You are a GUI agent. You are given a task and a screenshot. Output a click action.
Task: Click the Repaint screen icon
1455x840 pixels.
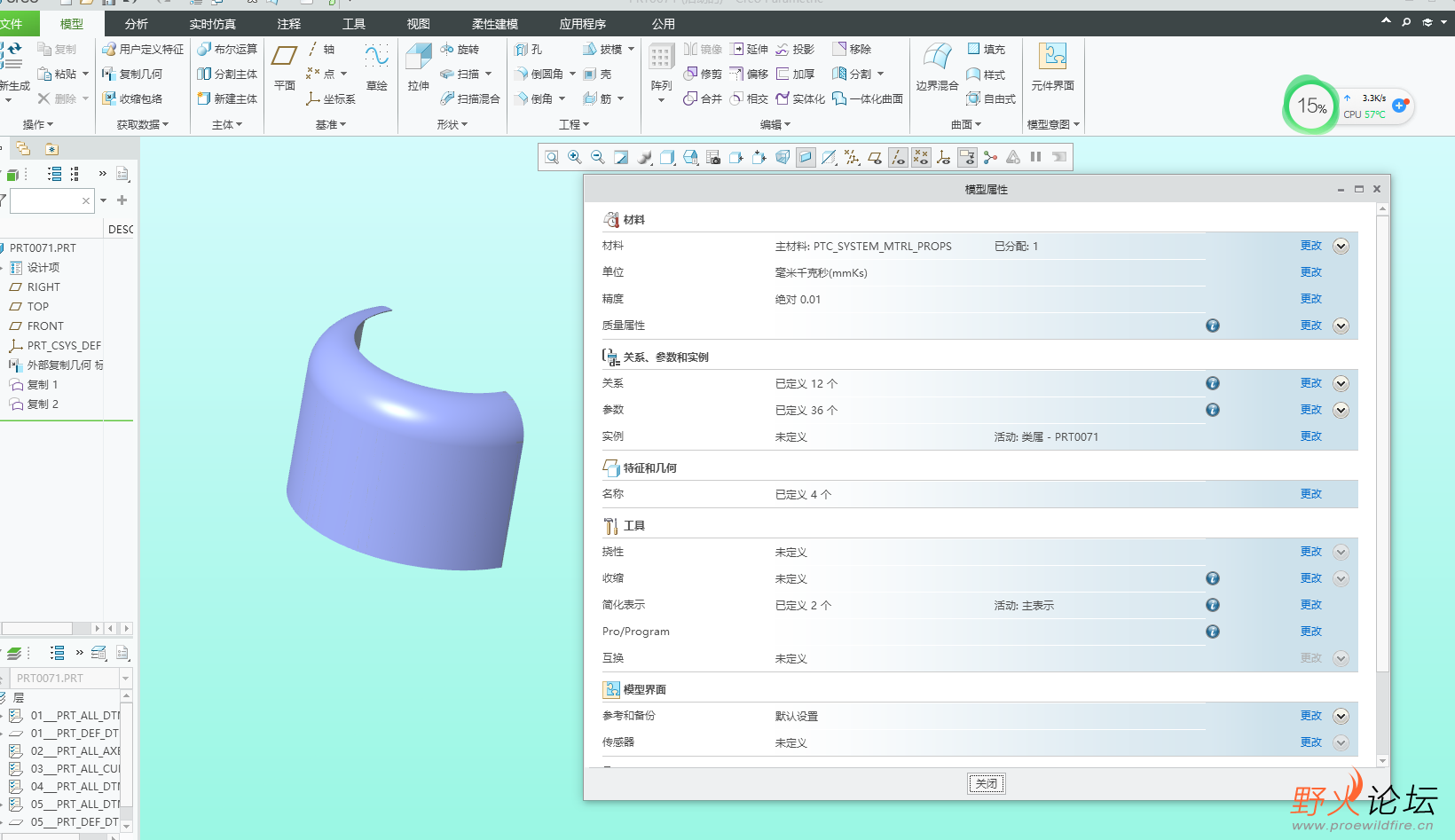[621, 157]
